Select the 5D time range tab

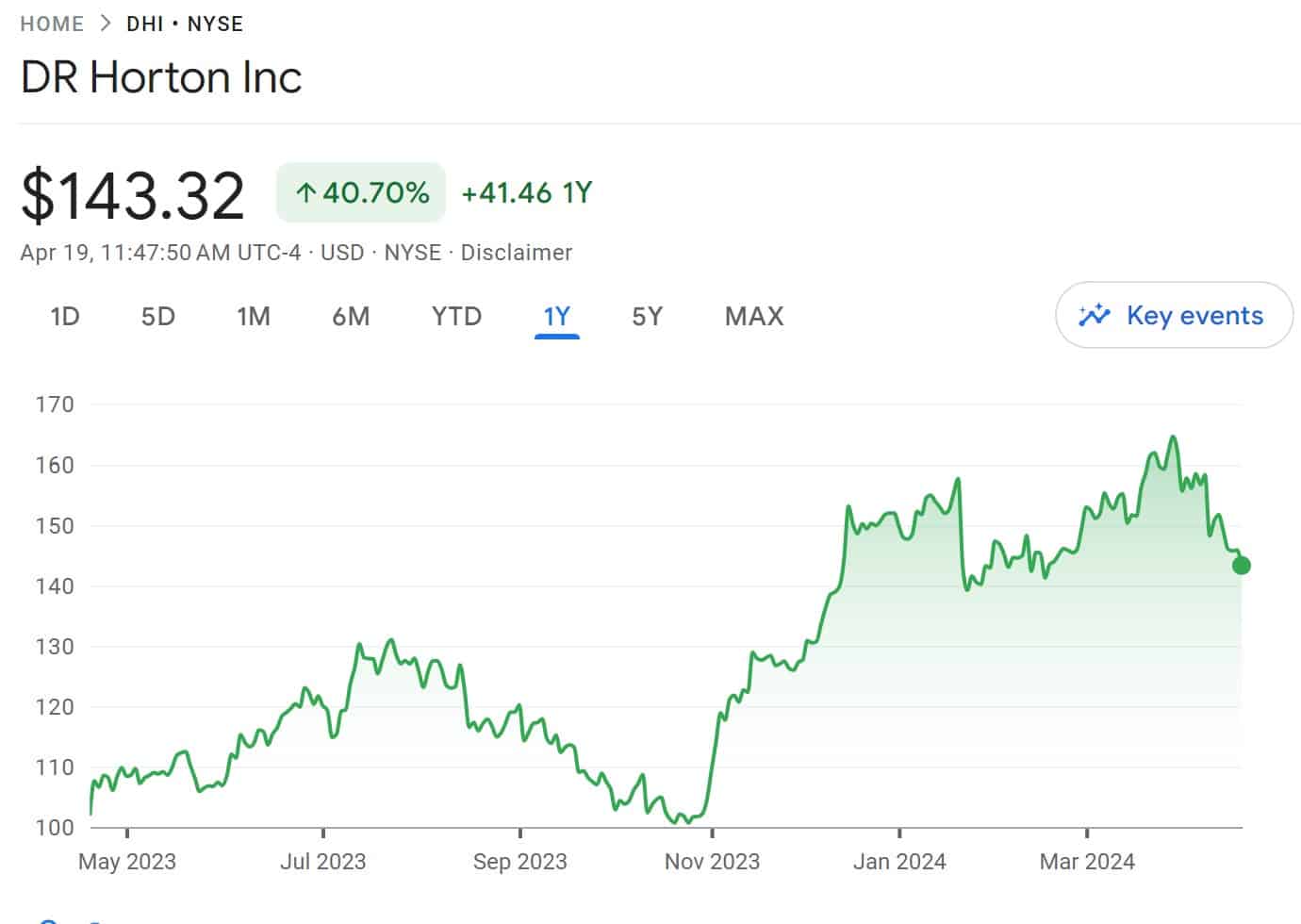[x=158, y=316]
